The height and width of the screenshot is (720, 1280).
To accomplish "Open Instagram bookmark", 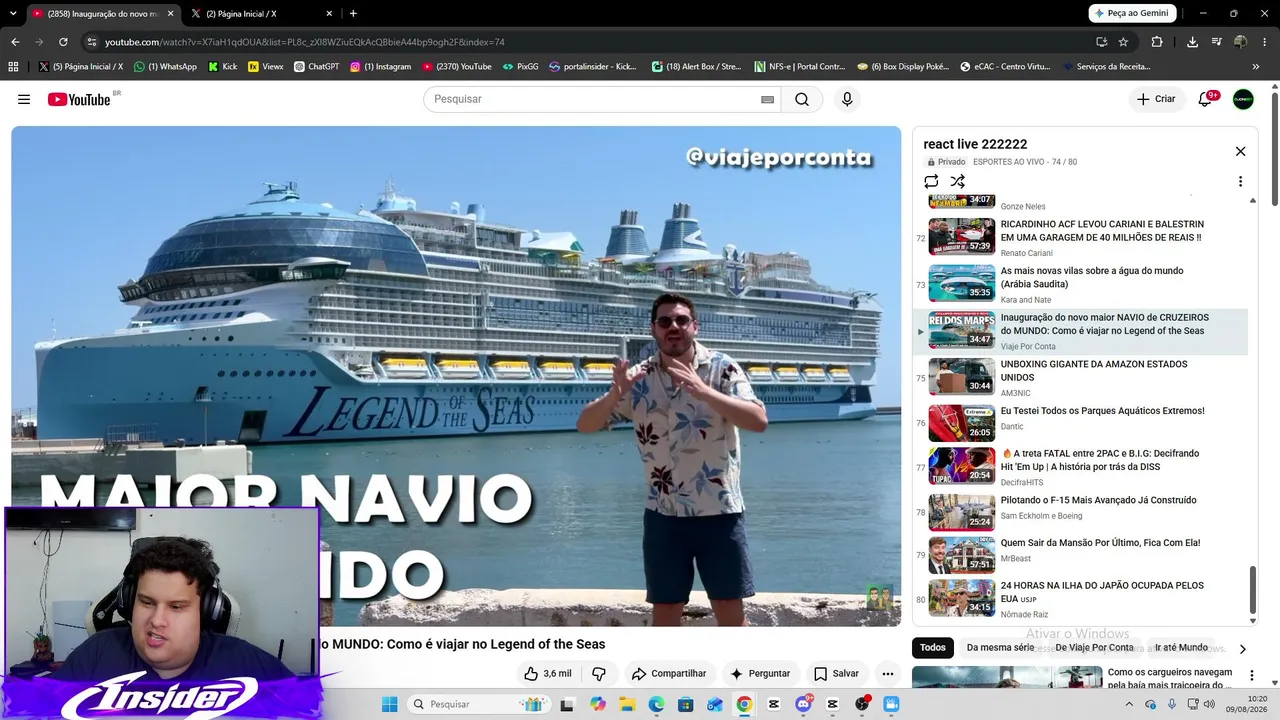I will click(380, 67).
